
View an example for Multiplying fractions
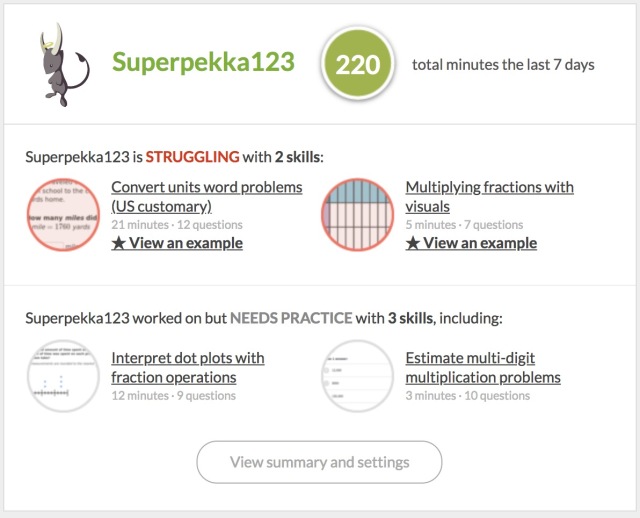[x=471, y=243]
